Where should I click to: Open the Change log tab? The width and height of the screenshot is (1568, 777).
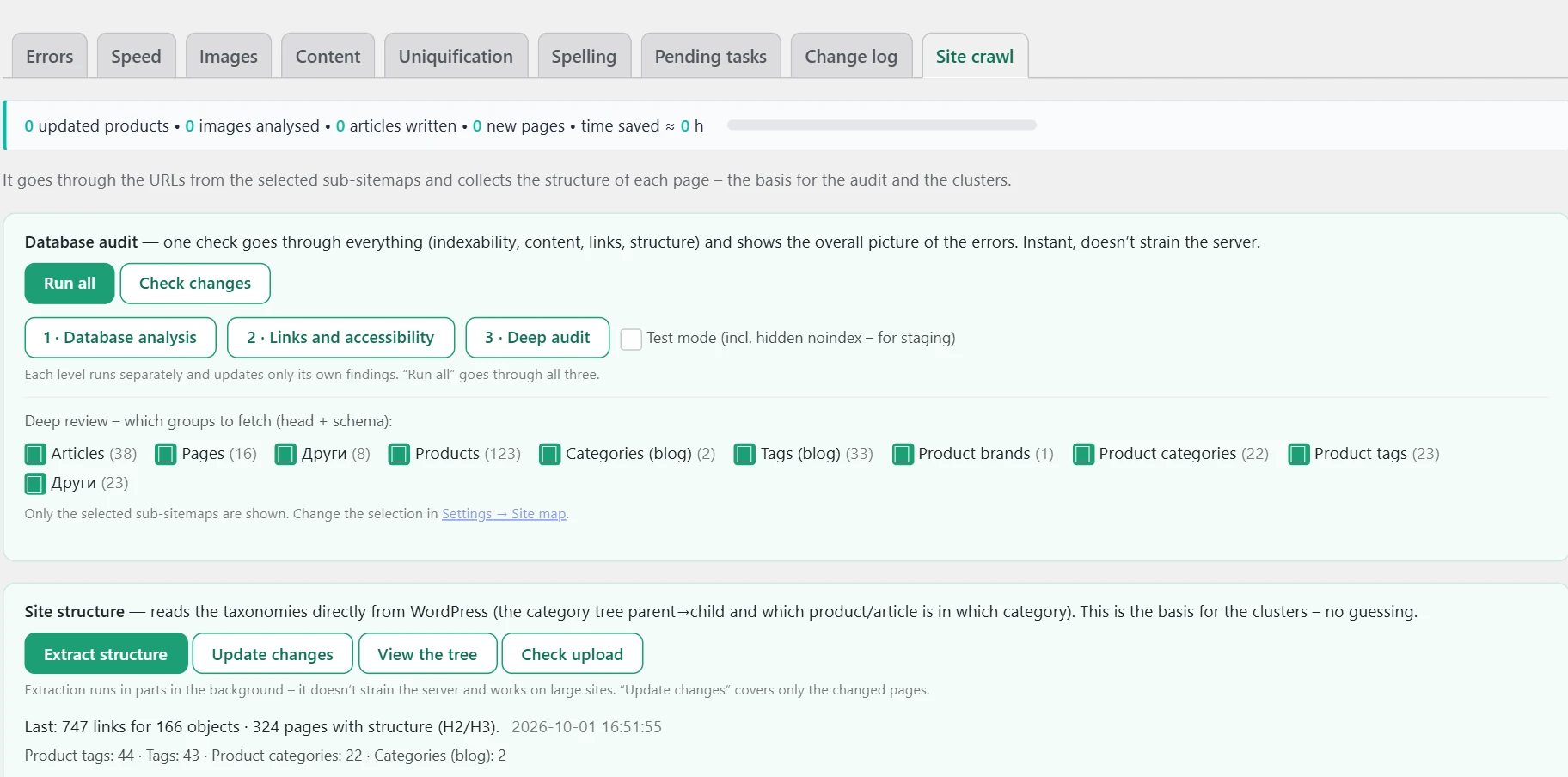coord(851,56)
